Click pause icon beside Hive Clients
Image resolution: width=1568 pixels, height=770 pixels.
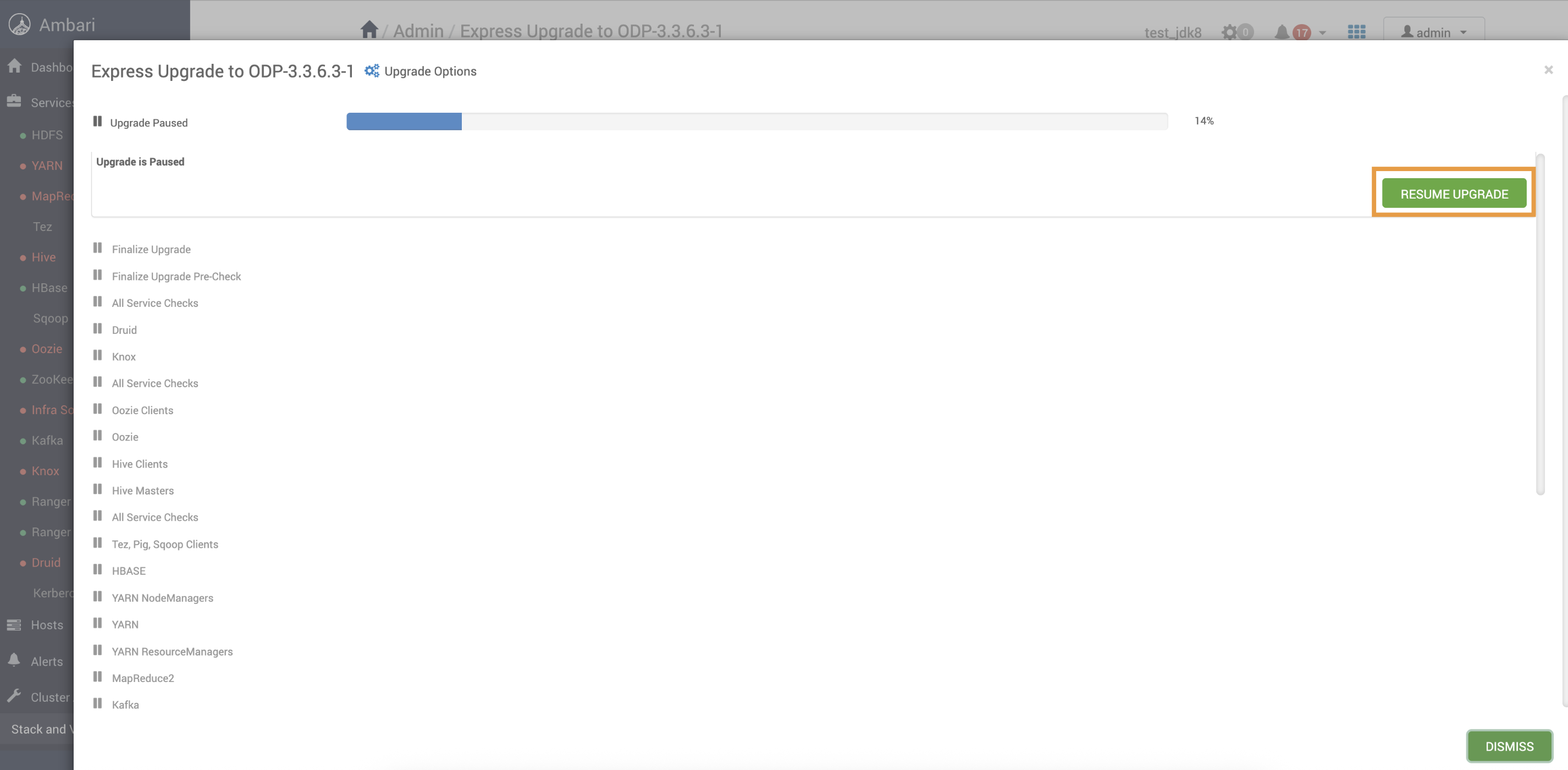point(97,462)
